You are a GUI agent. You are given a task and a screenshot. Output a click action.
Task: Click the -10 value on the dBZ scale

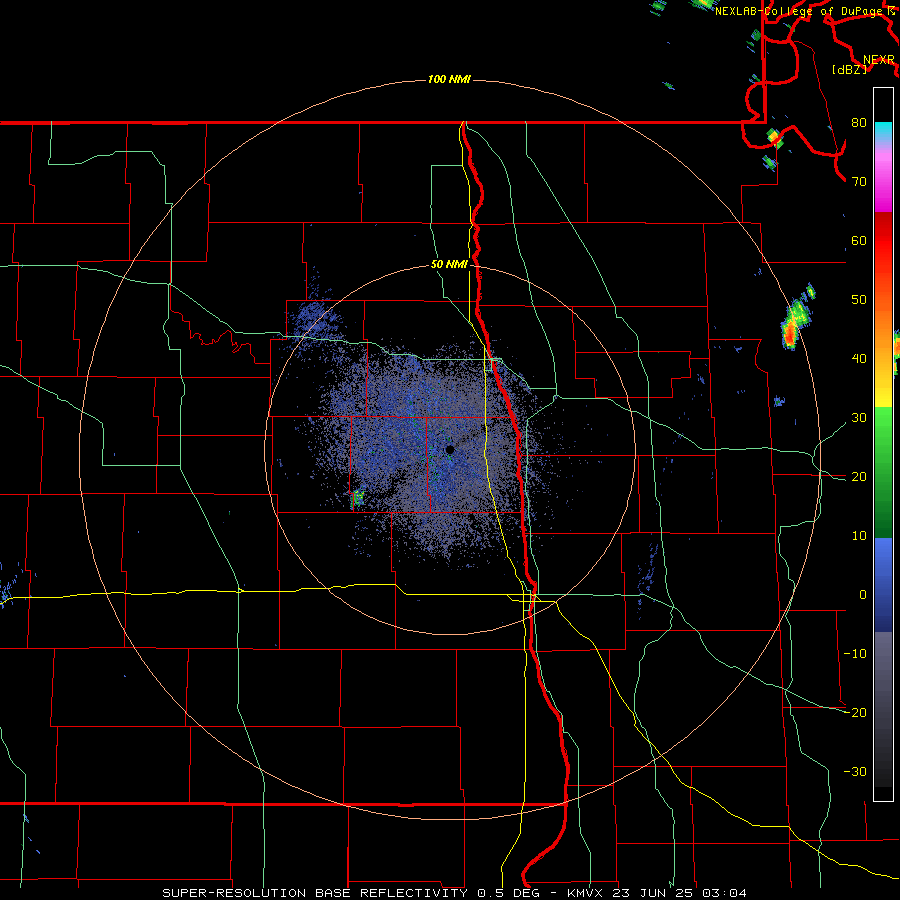[855, 654]
